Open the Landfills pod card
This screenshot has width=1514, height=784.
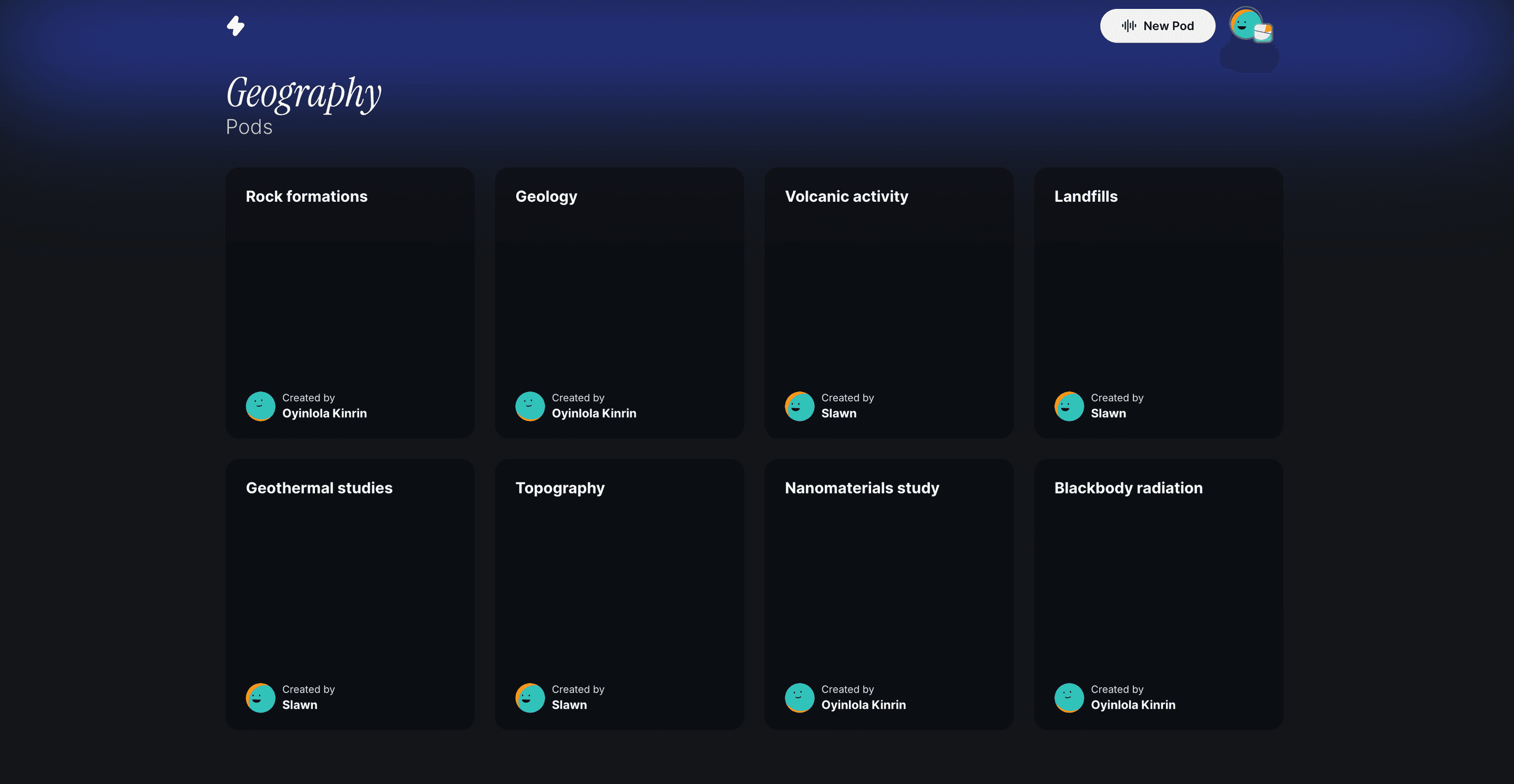click(1159, 303)
